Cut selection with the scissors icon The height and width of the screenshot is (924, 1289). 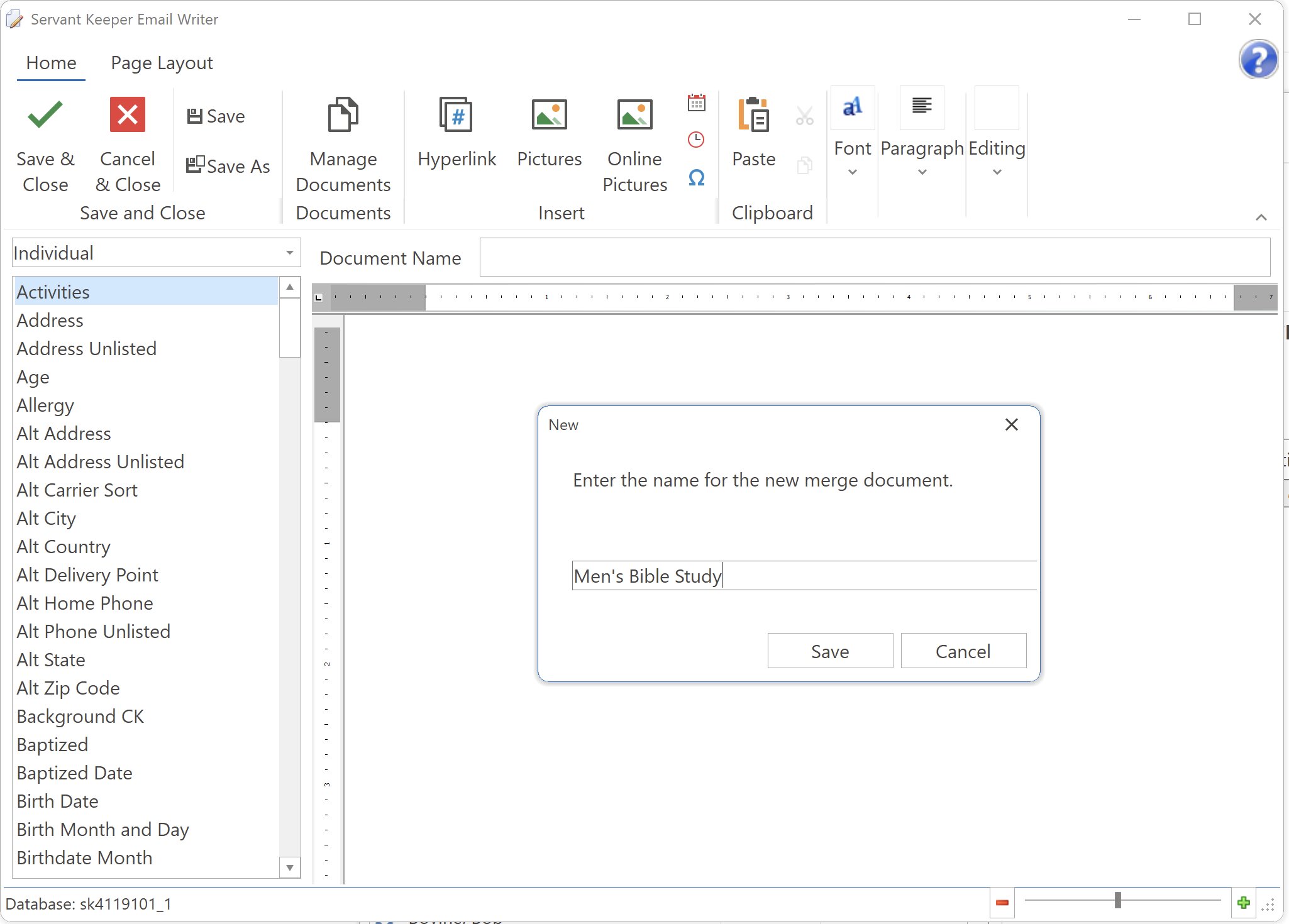[804, 114]
